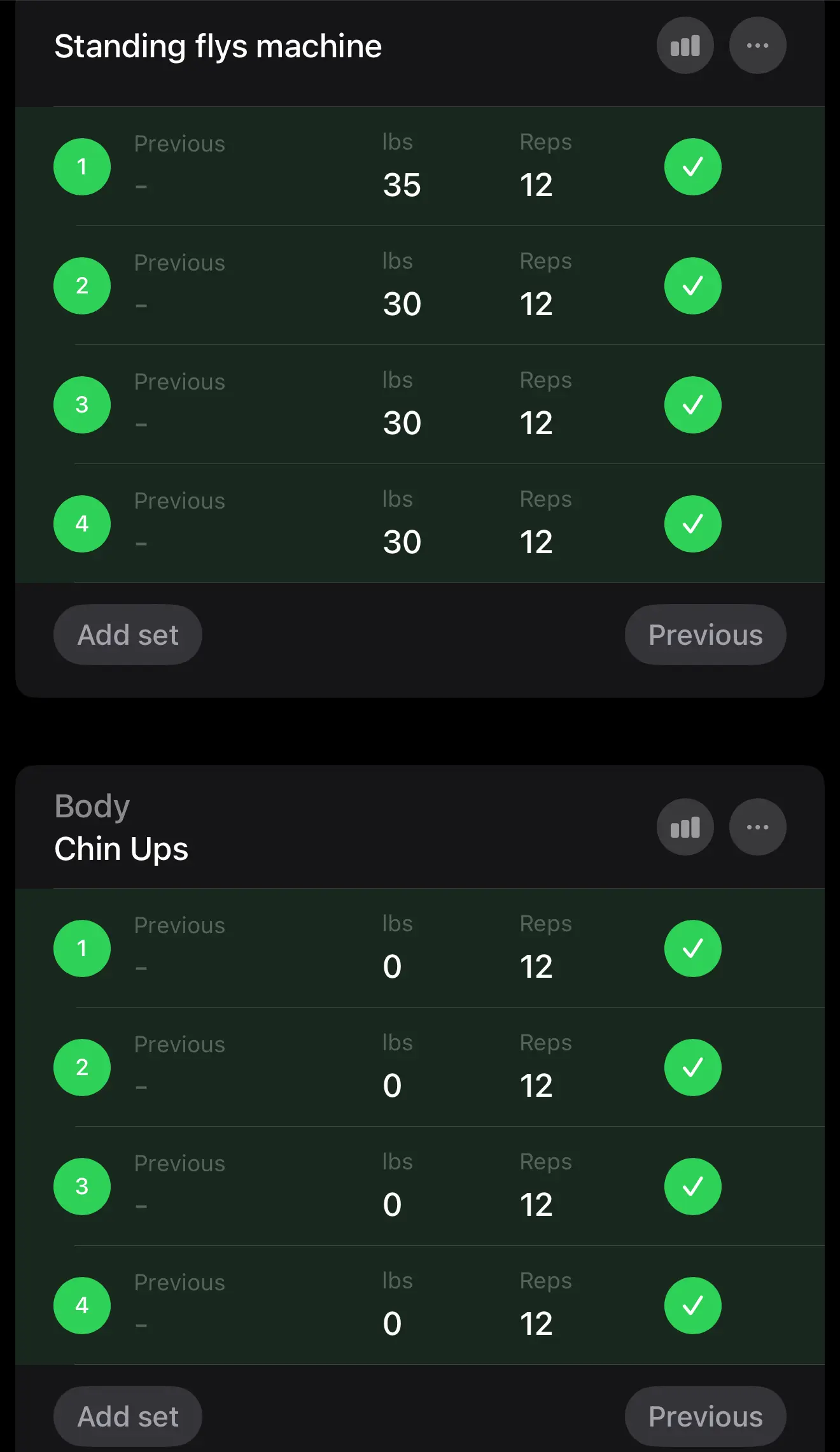Open more options for Standing flys machine
Image resolution: width=840 pixels, height=1452 pixels.
(757, 46)
